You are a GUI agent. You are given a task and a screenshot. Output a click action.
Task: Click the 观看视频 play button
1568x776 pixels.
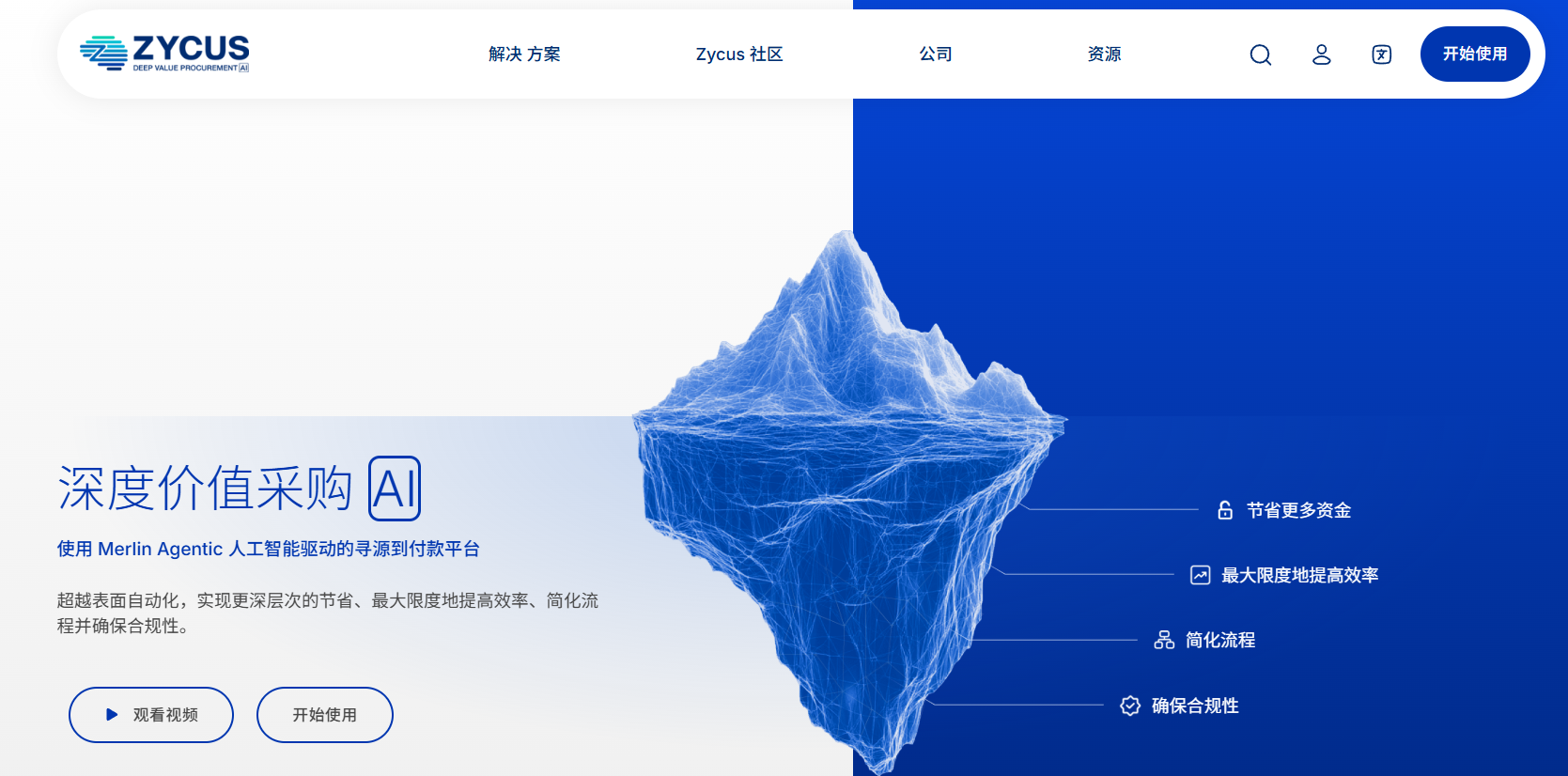click(151, 715)
